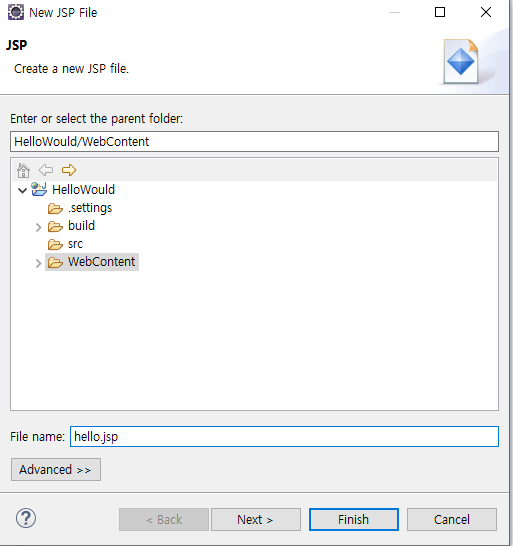Select the src folder label
The image size is (513, 546).
pos(76,244)
